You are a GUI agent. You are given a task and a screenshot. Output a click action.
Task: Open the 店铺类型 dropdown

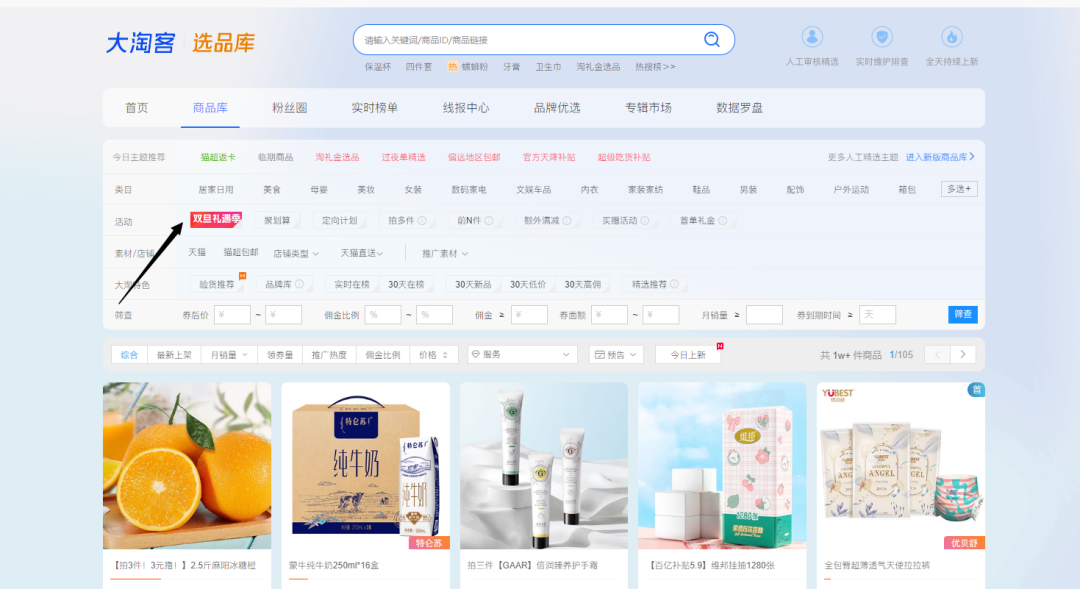pyautogui.click(x=296, y=254)
